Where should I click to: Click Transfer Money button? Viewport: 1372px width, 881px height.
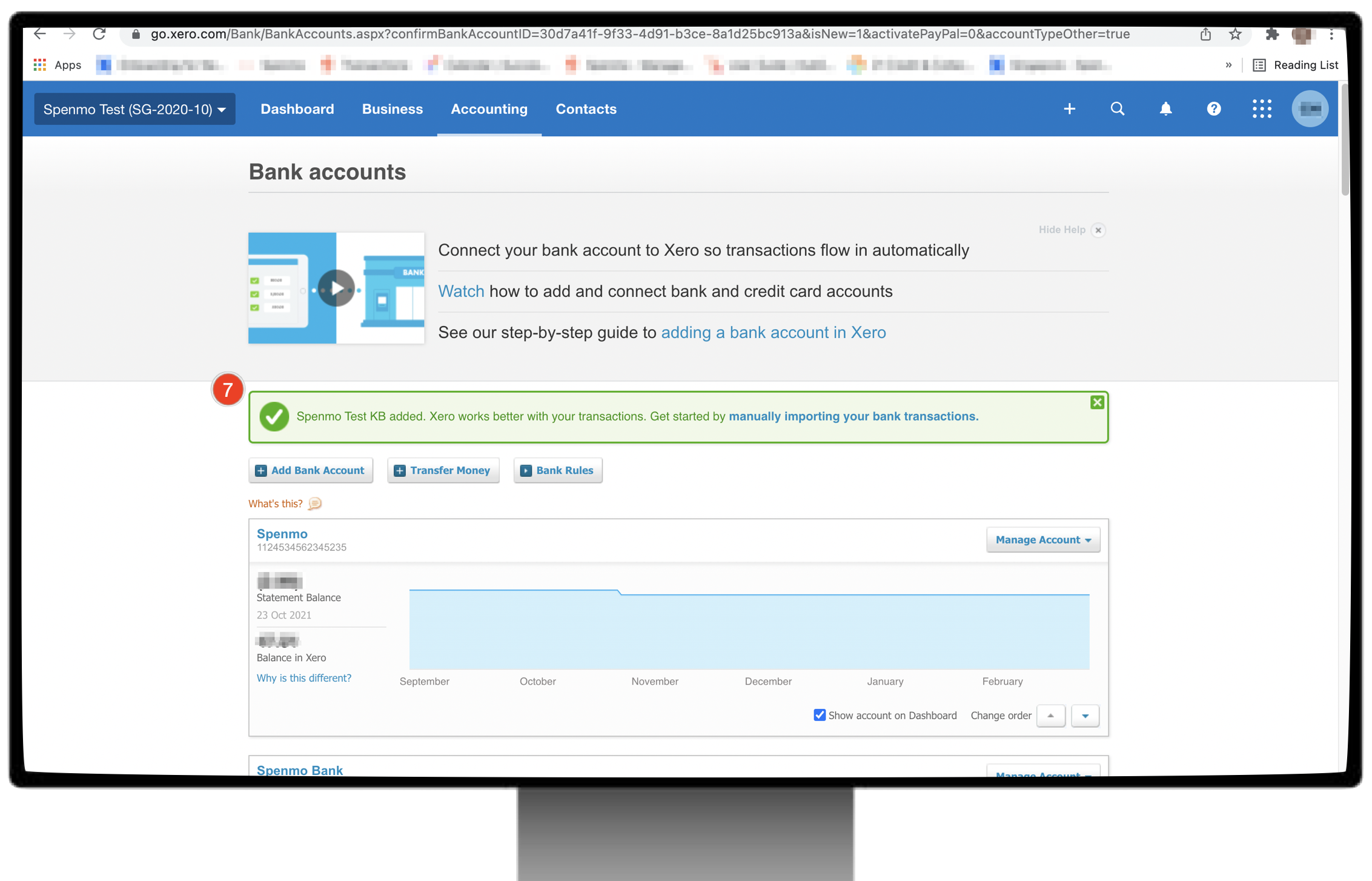pyautogui.click(x=443, y=471)
